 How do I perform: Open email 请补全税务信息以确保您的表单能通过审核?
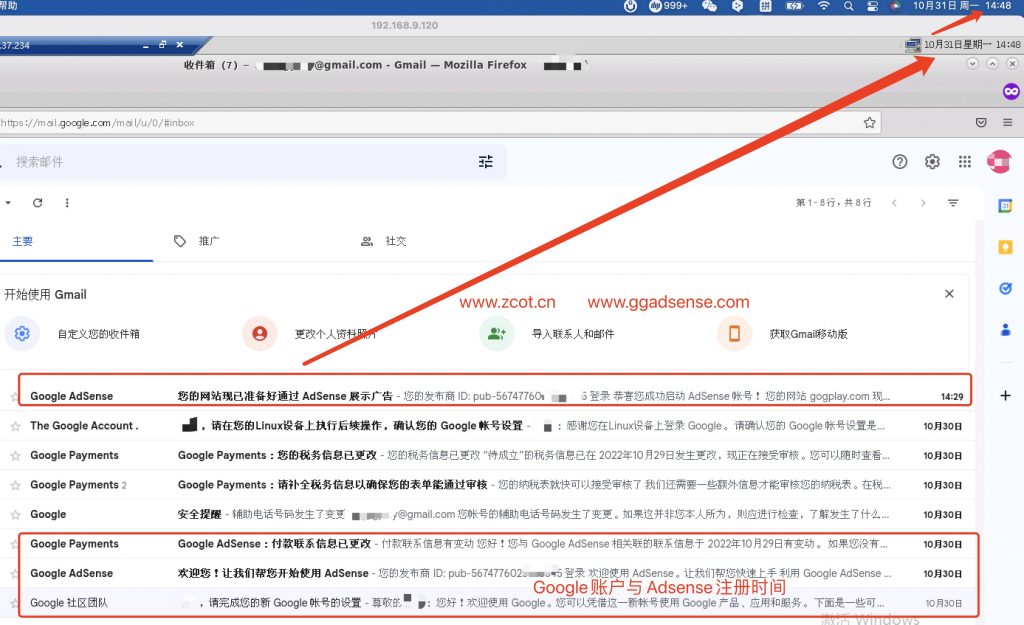pos(485,485)
